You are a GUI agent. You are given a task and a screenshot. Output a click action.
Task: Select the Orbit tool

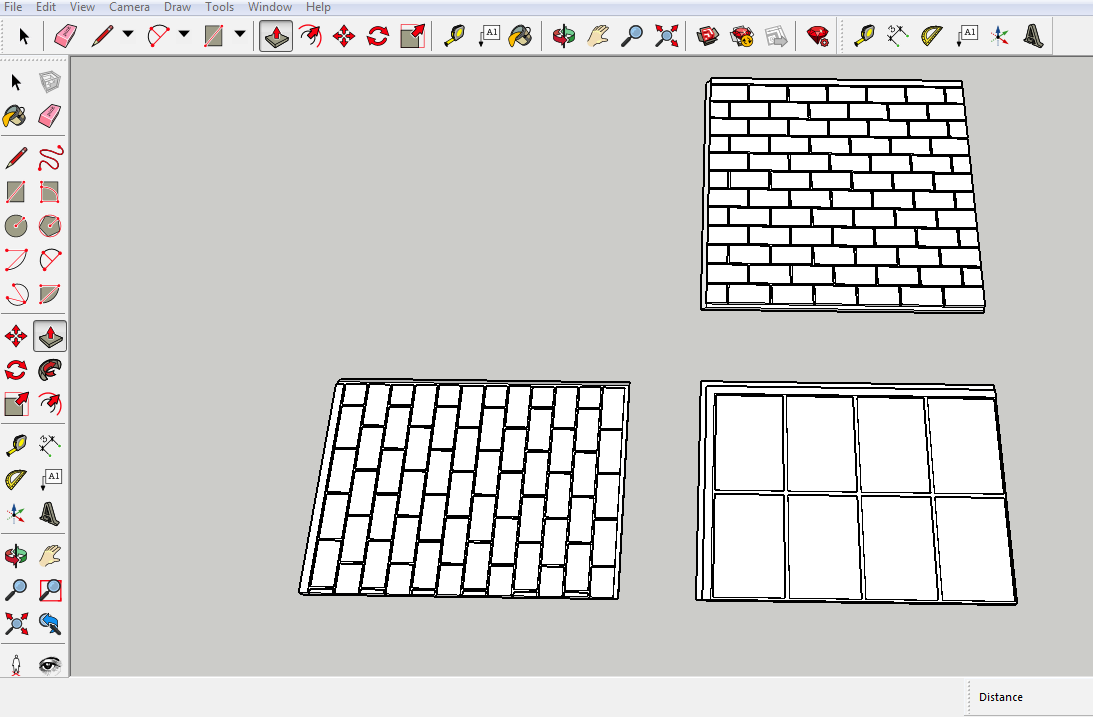tap(562, 37)
